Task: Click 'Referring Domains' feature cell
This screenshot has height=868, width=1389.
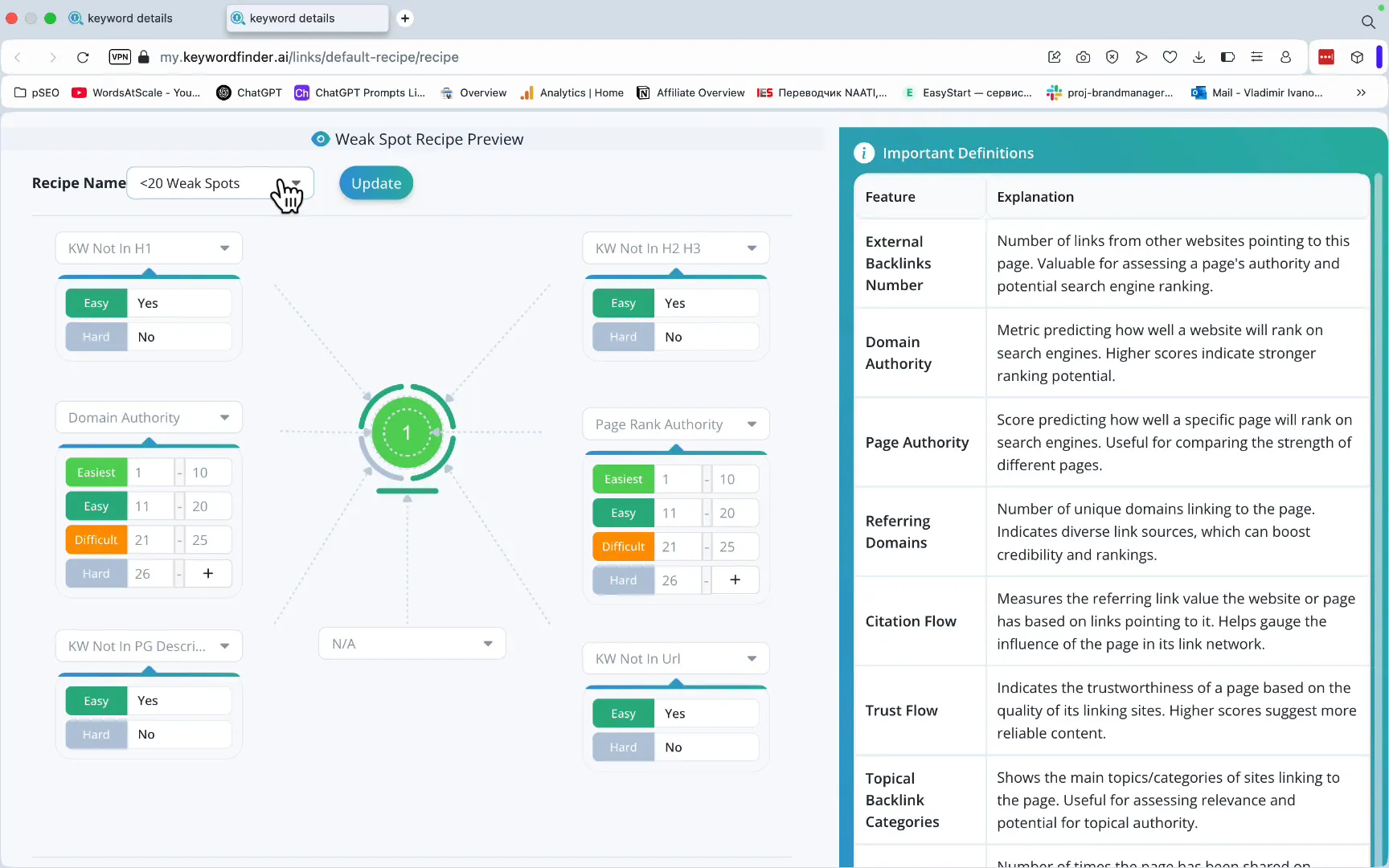Action: pos(920,532)
